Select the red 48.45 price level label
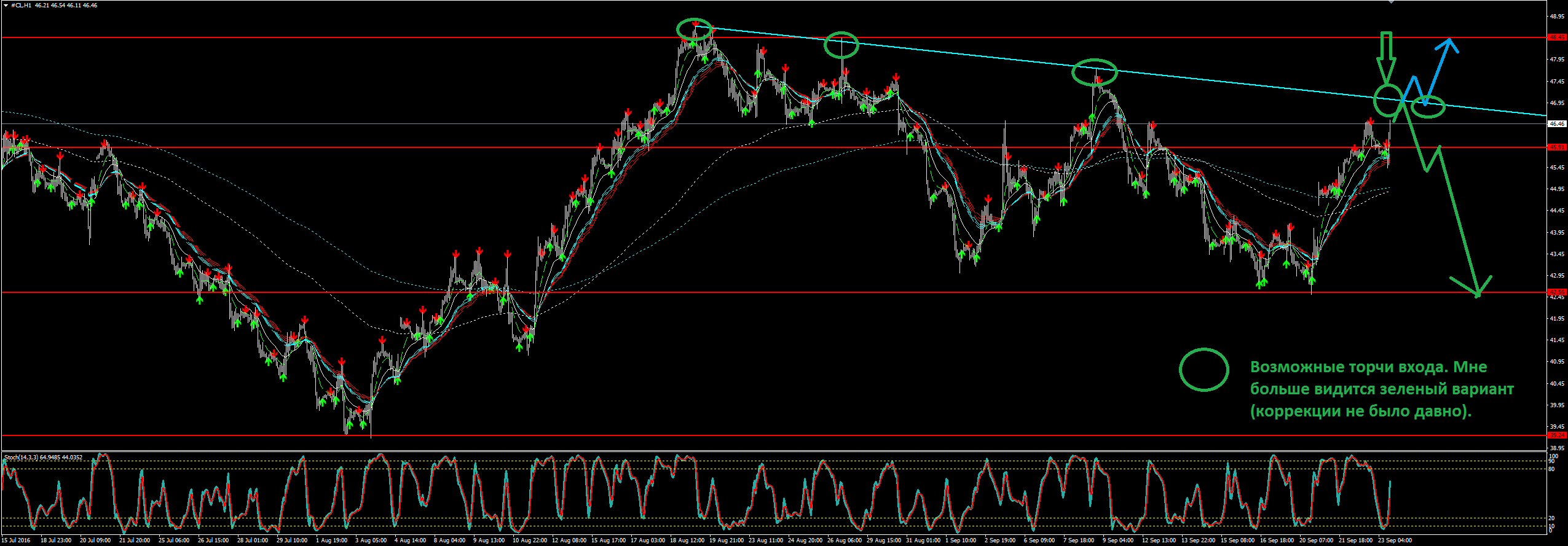1568x546 pixels. 1557,37
